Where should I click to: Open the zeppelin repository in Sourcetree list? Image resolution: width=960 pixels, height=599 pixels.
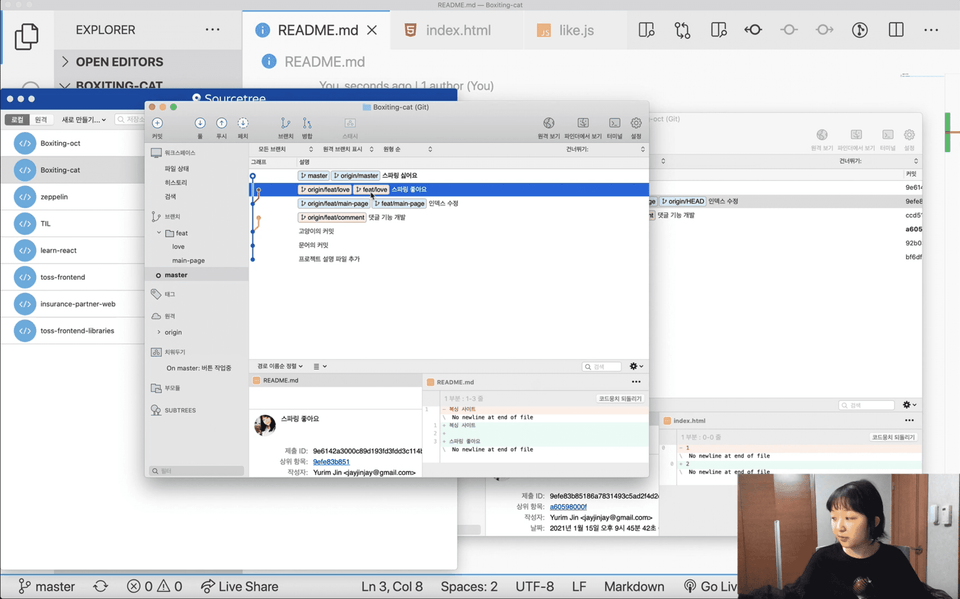(73, 197)
